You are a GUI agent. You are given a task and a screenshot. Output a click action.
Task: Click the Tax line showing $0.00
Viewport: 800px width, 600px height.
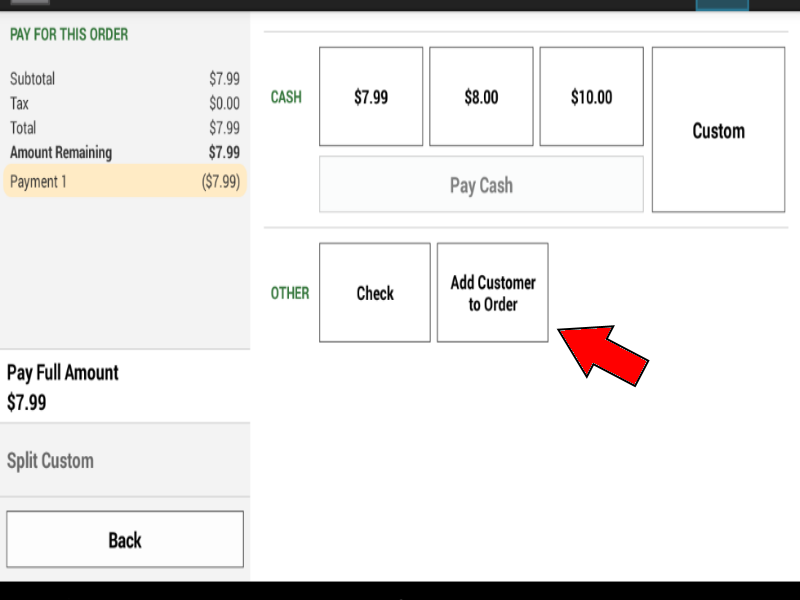tap(125, 103)
